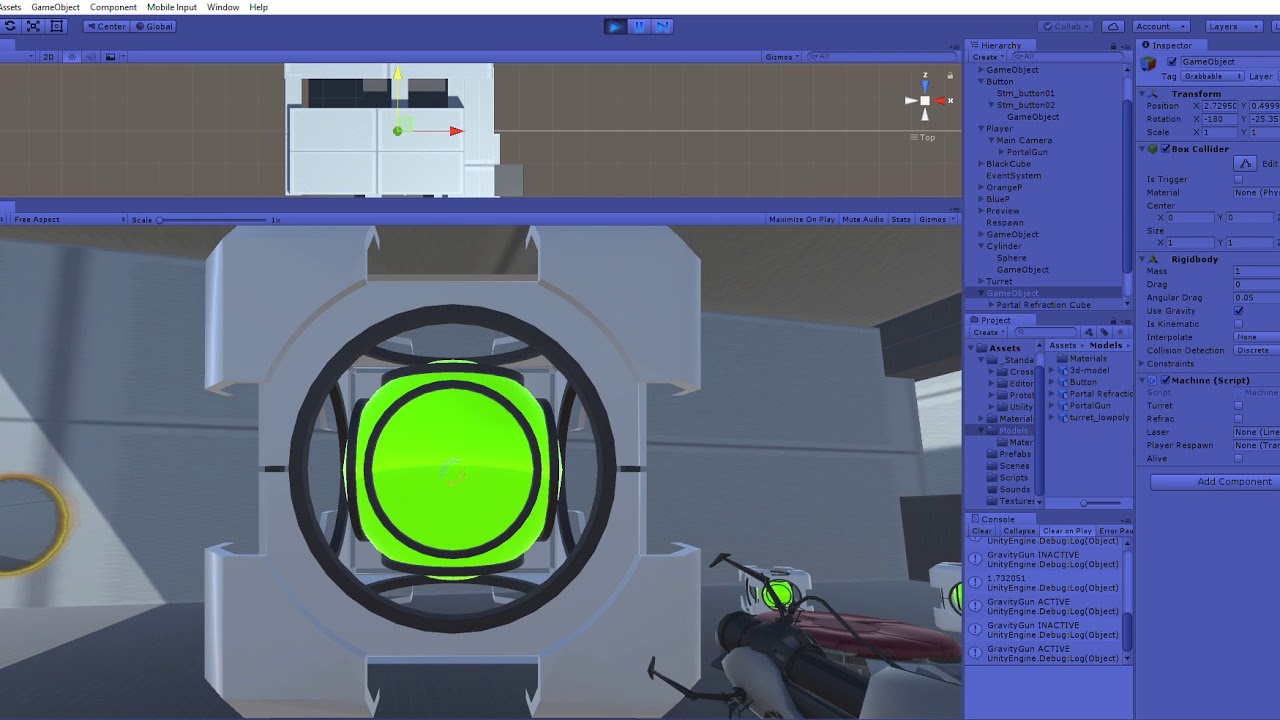Adjust the game view Scale slider
This screenshot has width=1280, height=720.
(212, 220)
